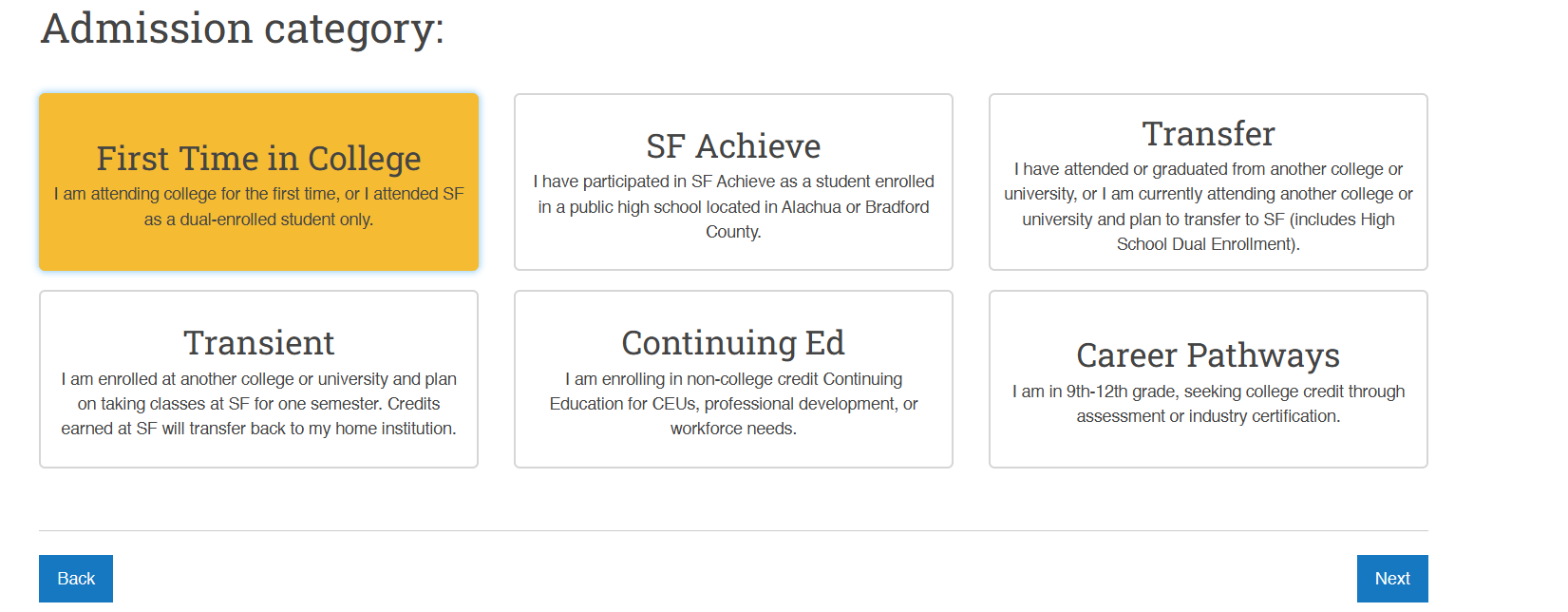Click the High School Dual Enrollment description
The width and height of the screenshot is (1568, 612).
tap(1208, 206)
